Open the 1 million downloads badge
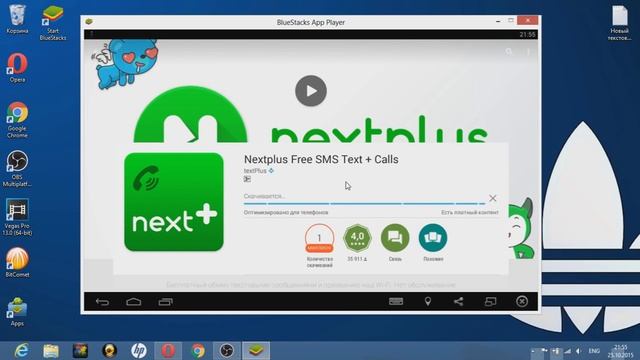Screen dimensions: 640x360 [x=319, y=238]
